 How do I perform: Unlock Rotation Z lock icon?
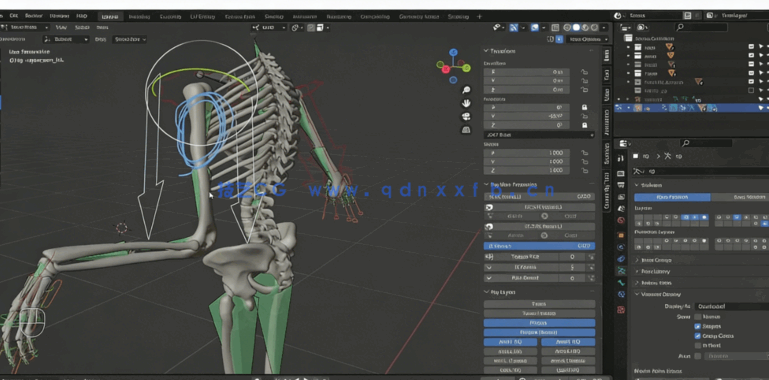[585, 126]
